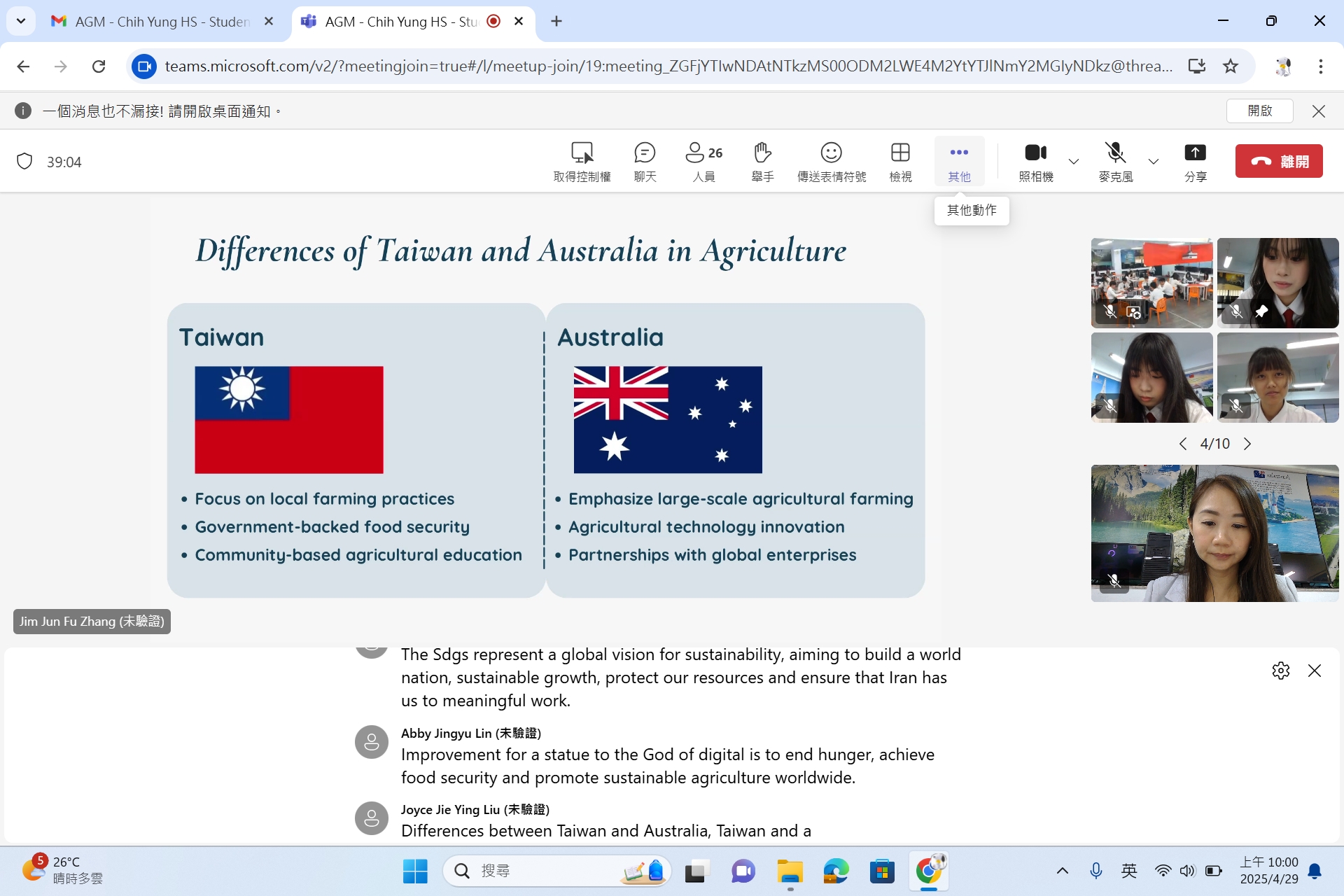Viewport: 1344px width, 896px height.
Task: Expand microphone options dropdown arrow
Action: [1154, 162]
